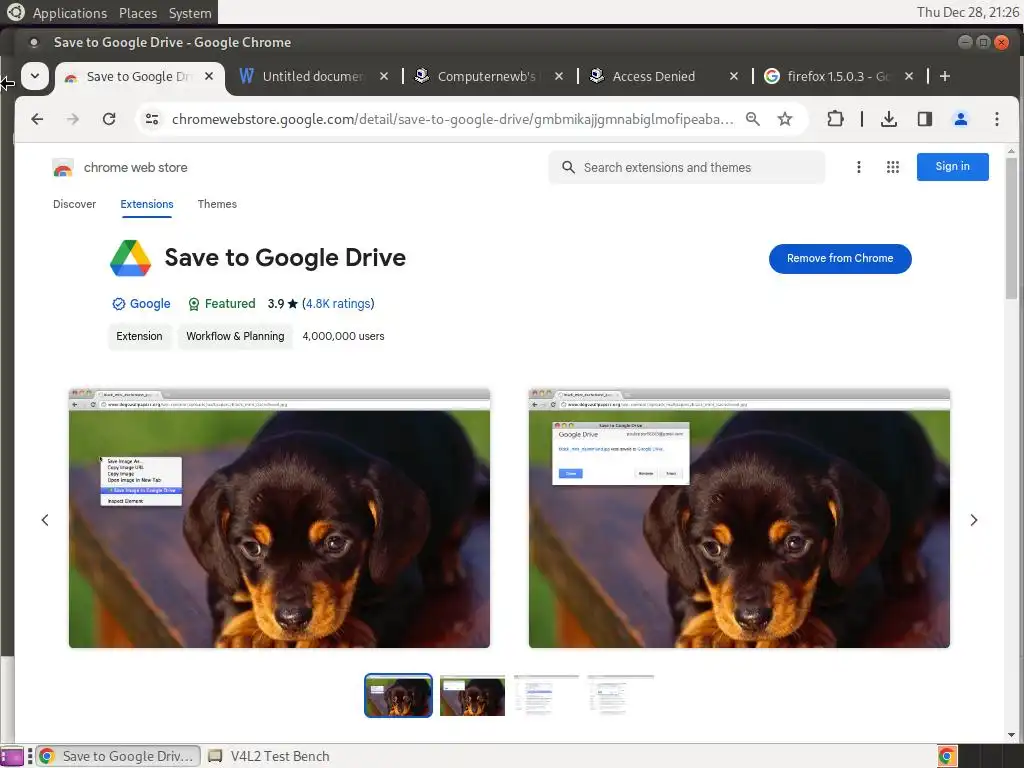The height and width of the screenshot is (768, 1024).
Task: Open the System menu
Action: click(190, 13)
